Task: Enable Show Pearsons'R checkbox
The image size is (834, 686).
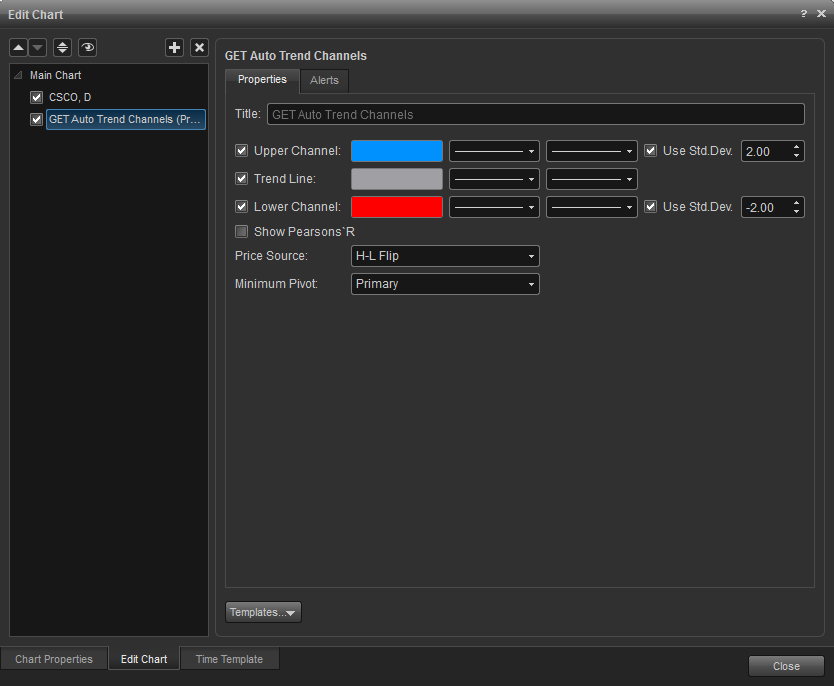Action: coord(241,231)
